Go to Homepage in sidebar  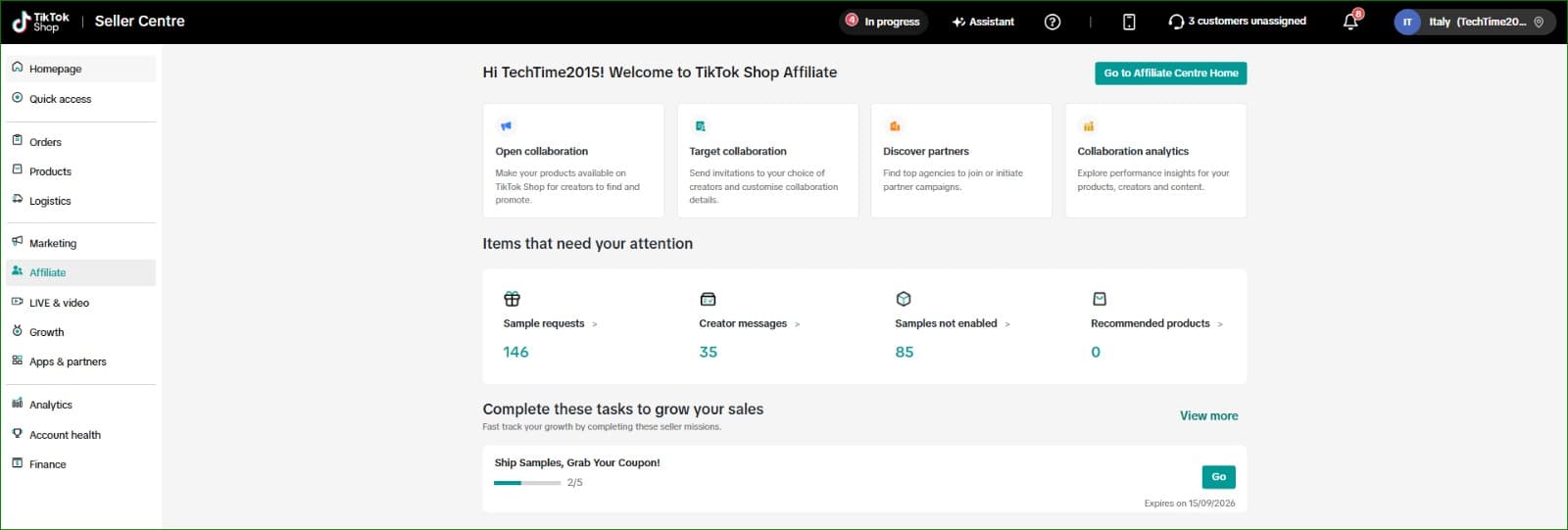[x=81, y=69]
